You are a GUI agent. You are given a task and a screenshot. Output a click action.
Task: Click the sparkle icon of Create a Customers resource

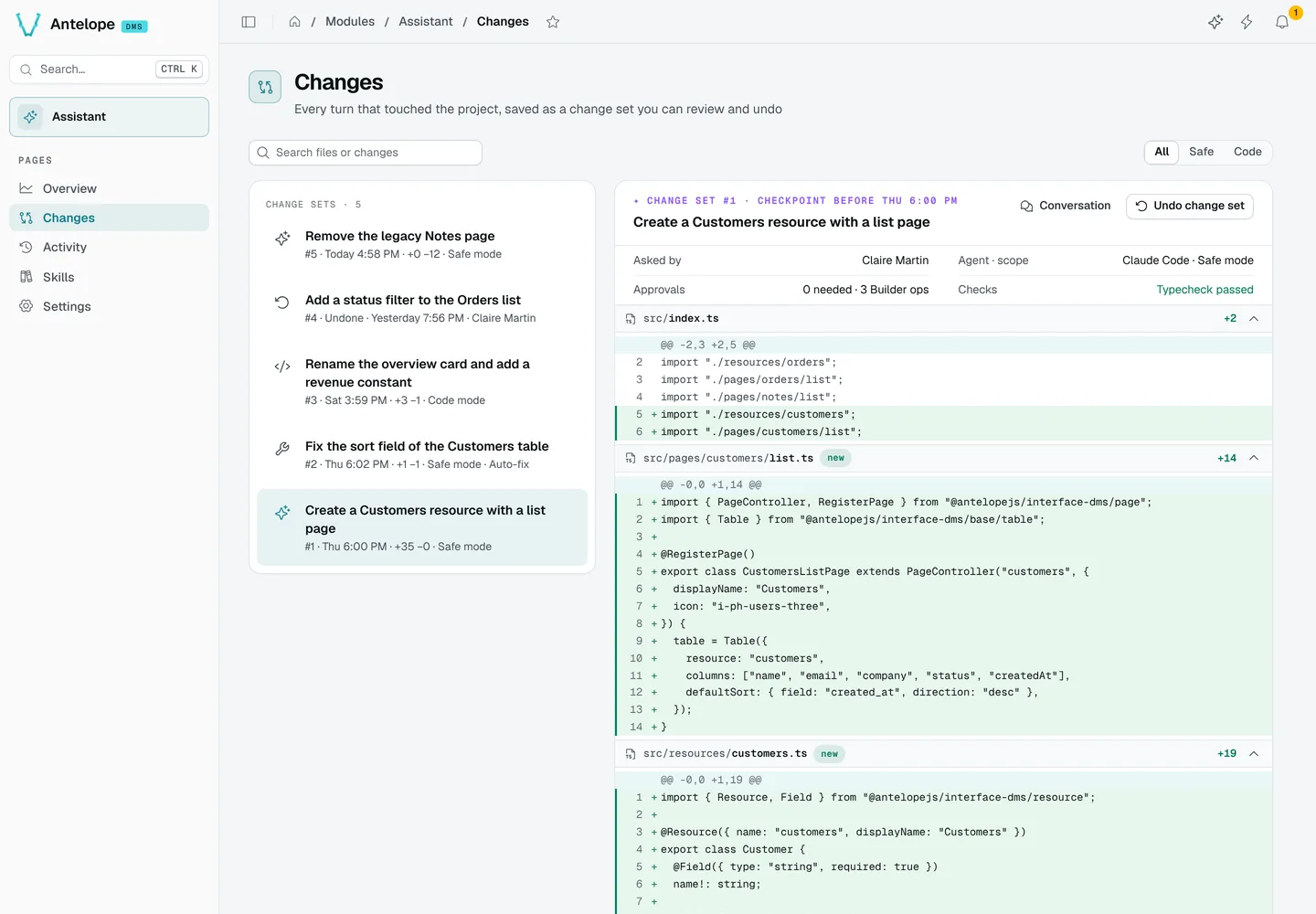[x=282, y=513]
